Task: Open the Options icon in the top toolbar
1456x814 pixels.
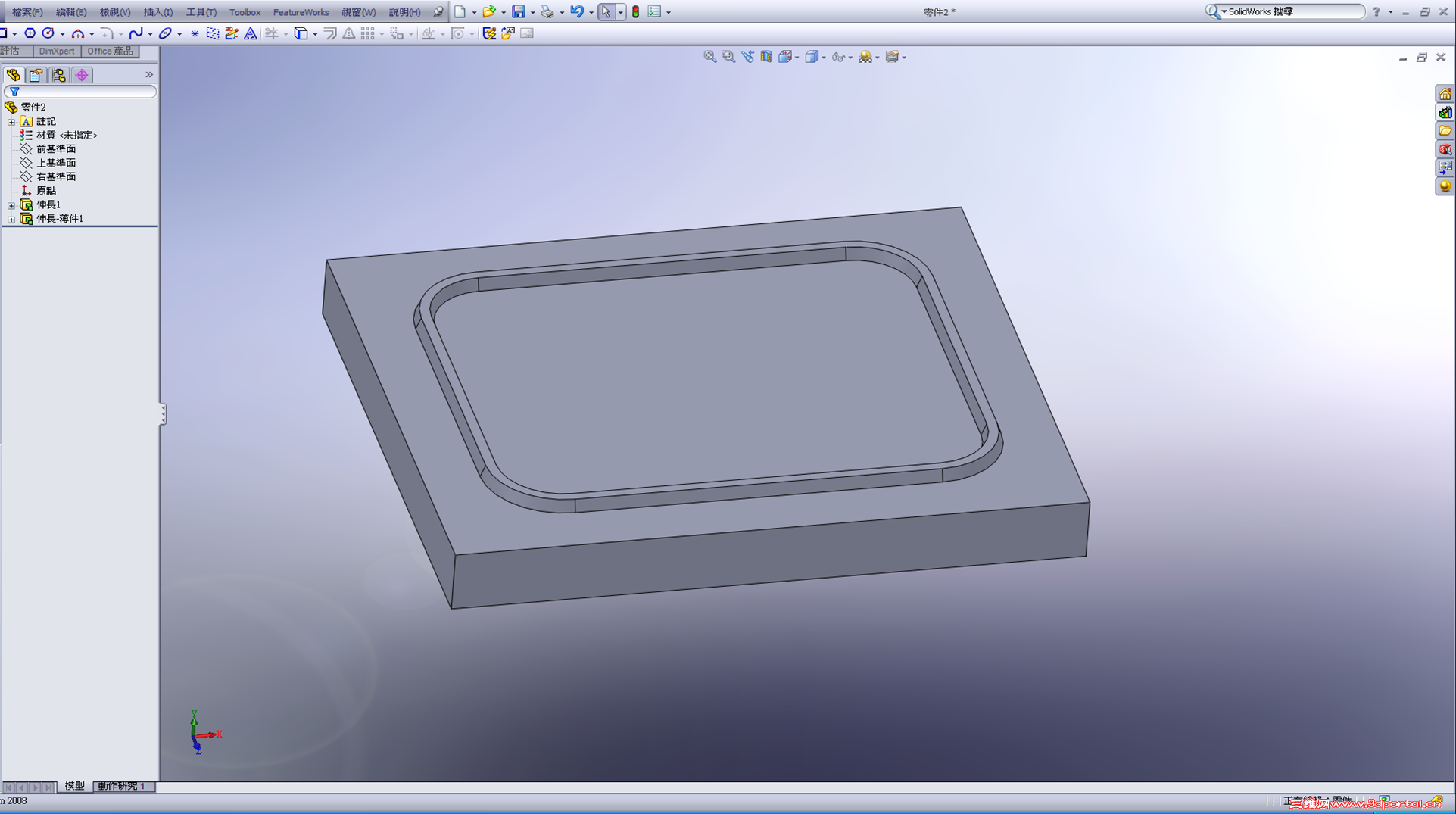Action: 654,12
